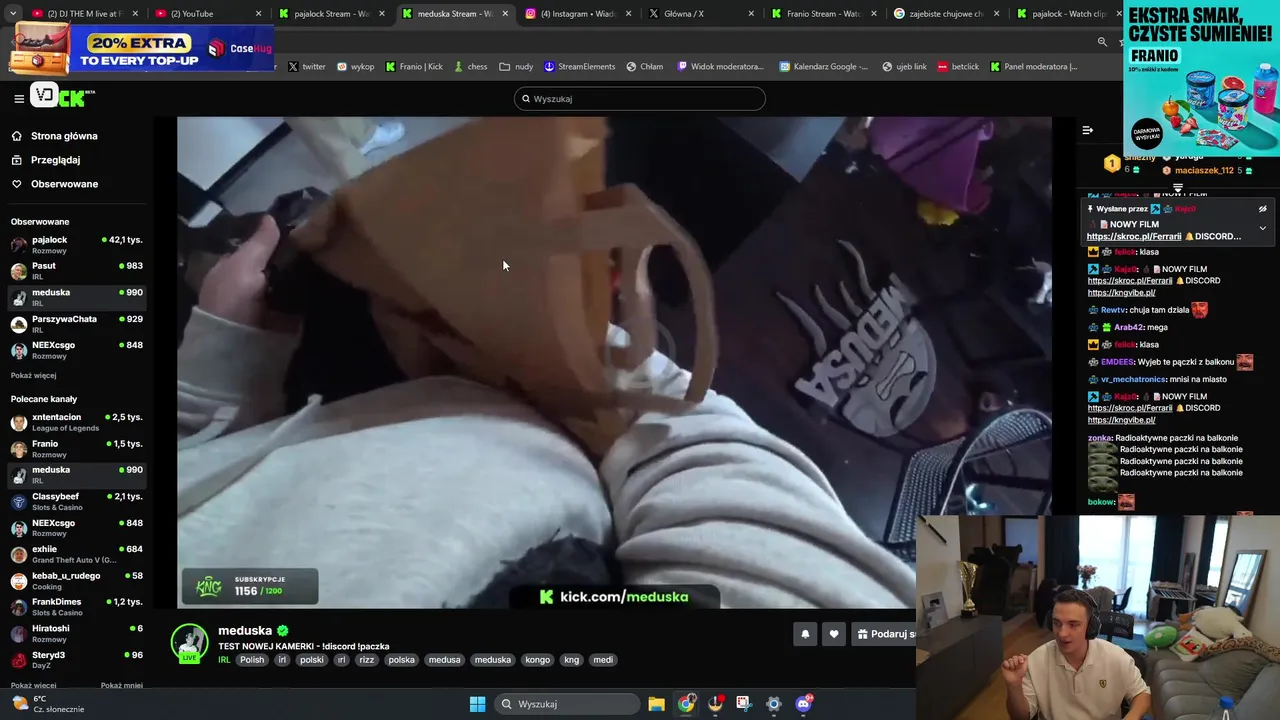Image resolution: width=1280 pixels, height=720 pixels.
Task: Open pajalock channel in followed list
Action: [76, 244]
